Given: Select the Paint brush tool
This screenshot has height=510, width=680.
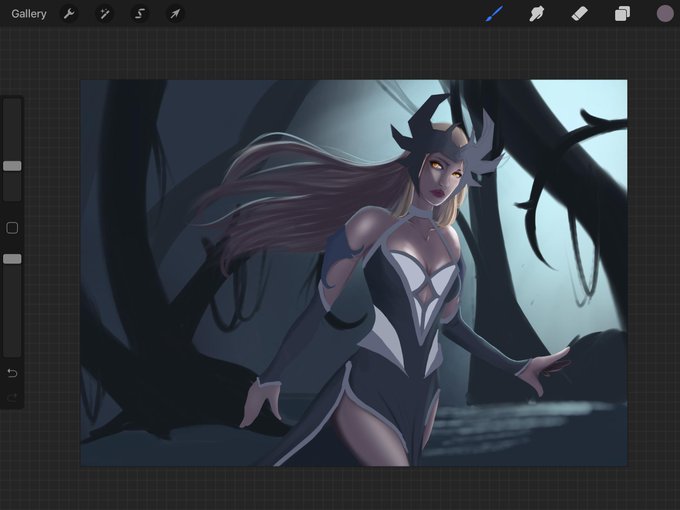Looking at the screenshot, I should tap(495, 14).
